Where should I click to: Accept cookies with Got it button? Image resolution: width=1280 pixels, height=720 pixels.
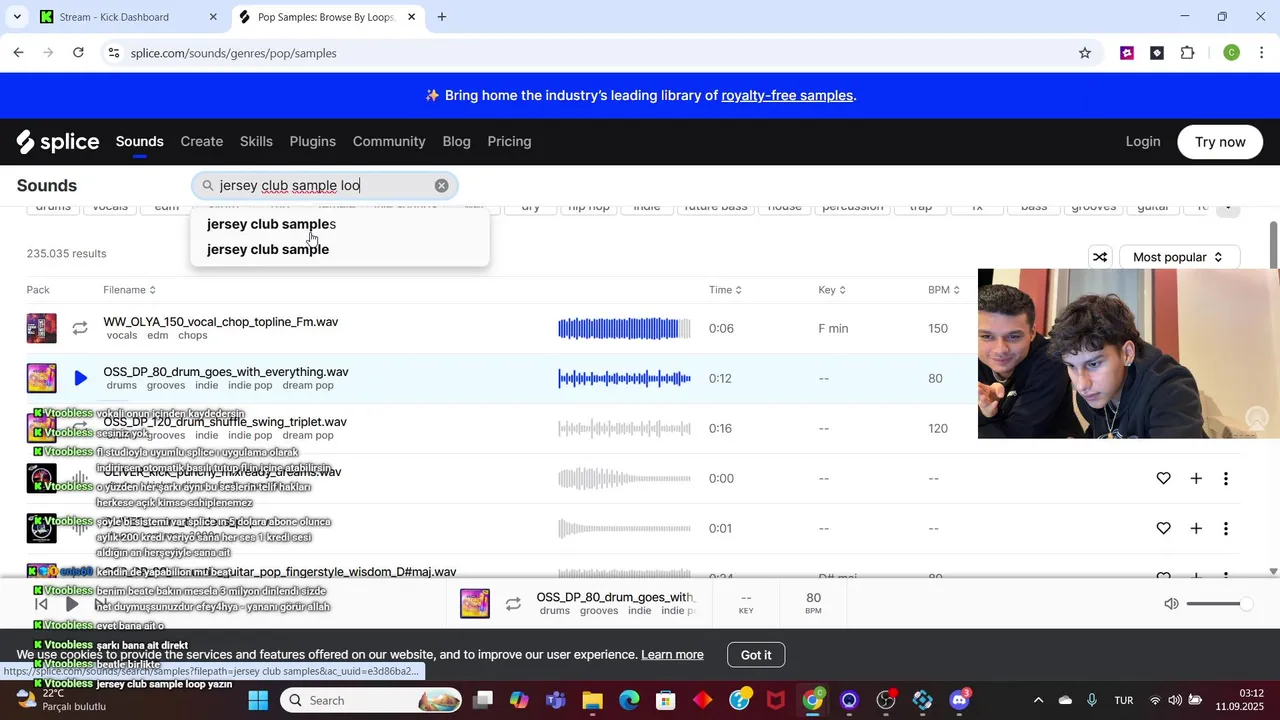click(756, 655)
